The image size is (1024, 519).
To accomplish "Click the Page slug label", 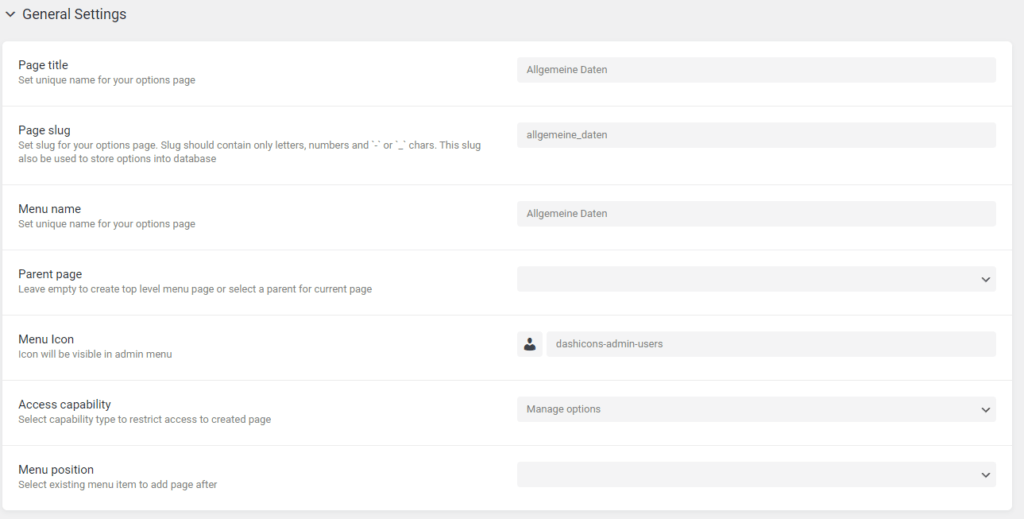I will coord(44,130).
